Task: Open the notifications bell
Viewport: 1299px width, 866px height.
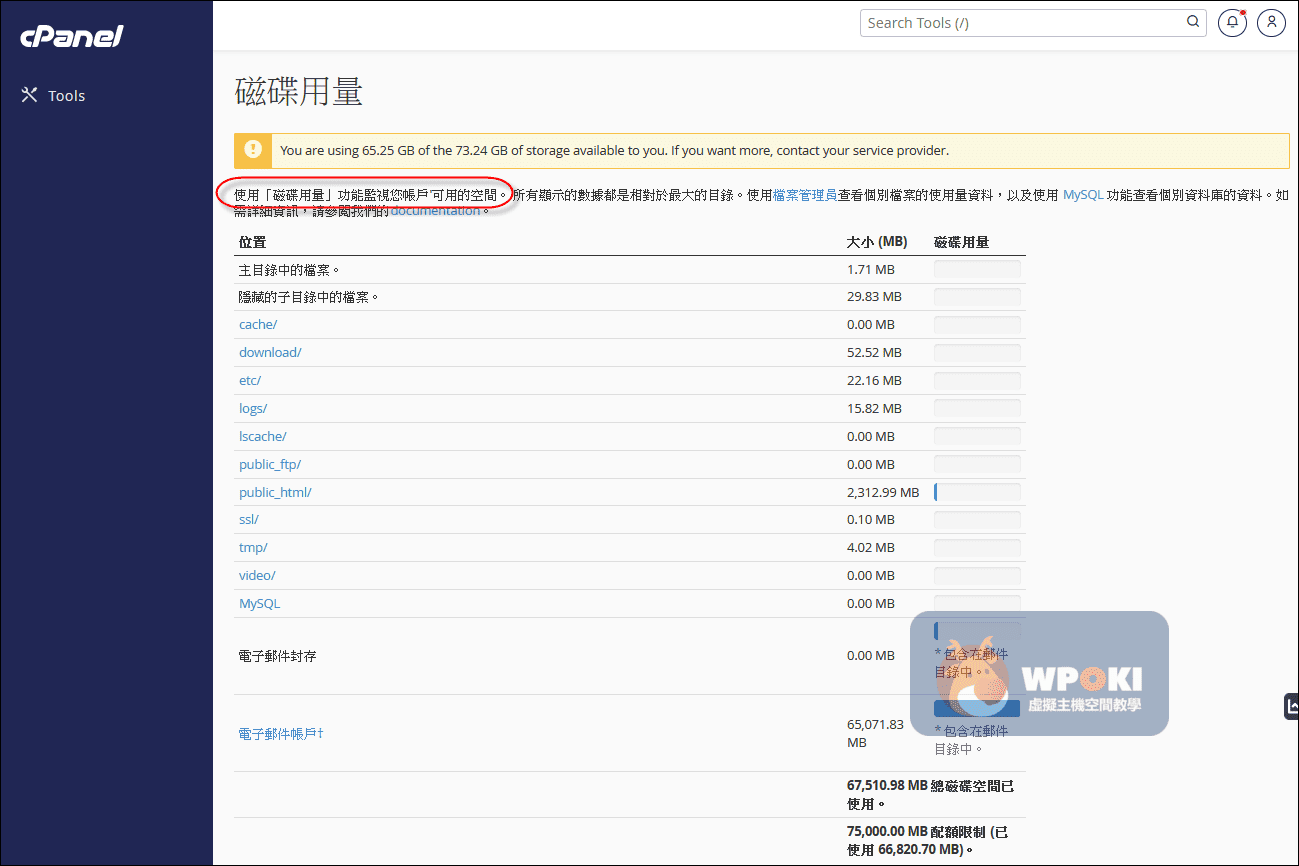Action: [1232, 23]
